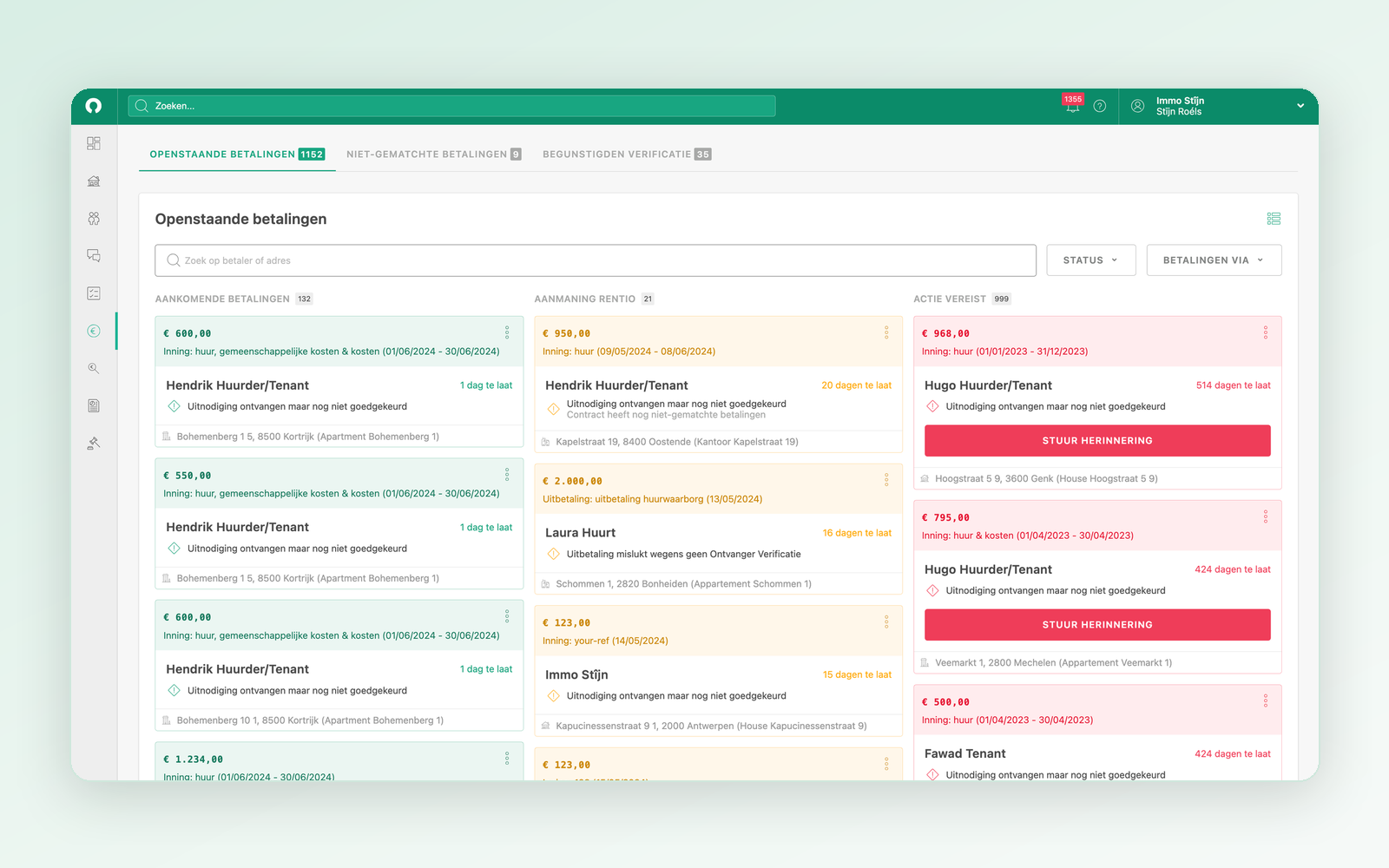Open notifications bell with 1355 badge
The width and height of the screenshot is (1389, 868).
click(1073, 104)
